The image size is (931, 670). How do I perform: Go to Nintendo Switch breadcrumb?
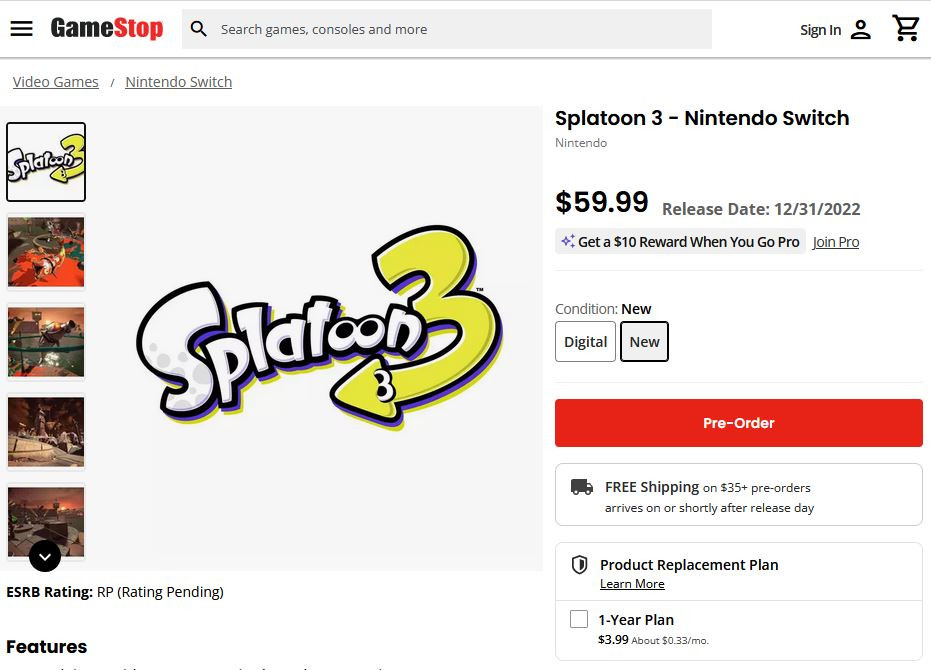point(179,82)
